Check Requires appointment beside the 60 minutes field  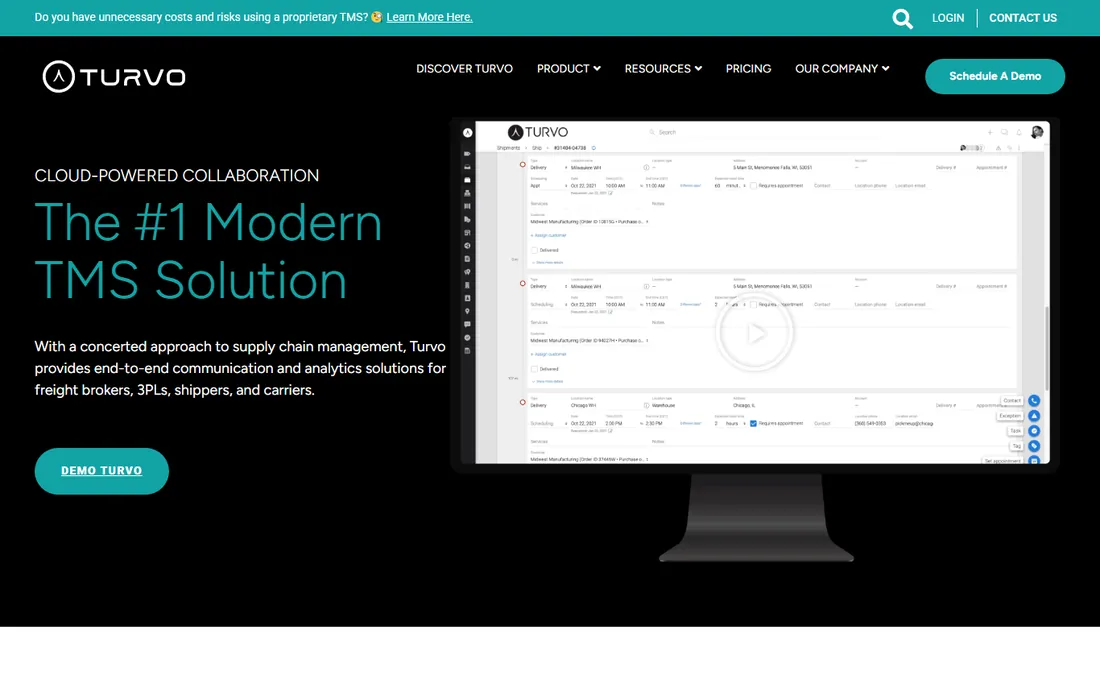753,186
